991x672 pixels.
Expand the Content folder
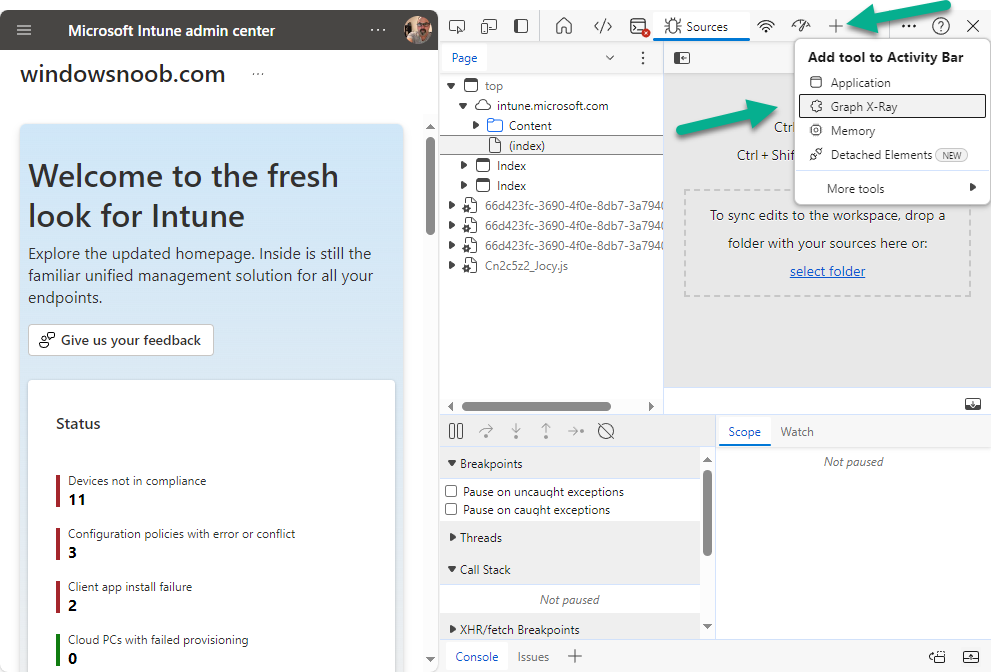tap(476, 125)
